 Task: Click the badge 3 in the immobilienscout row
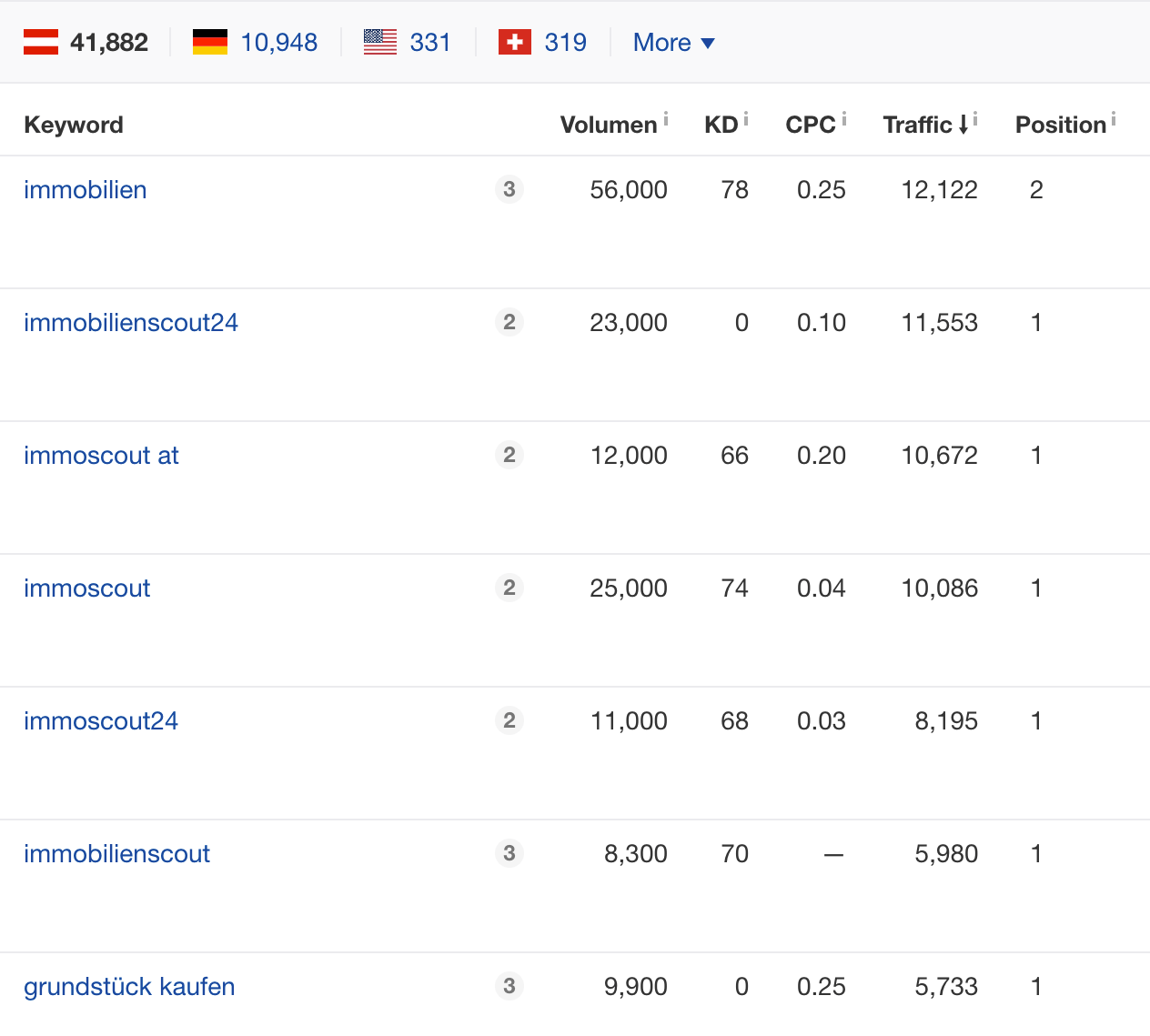[x=509, y=853]
